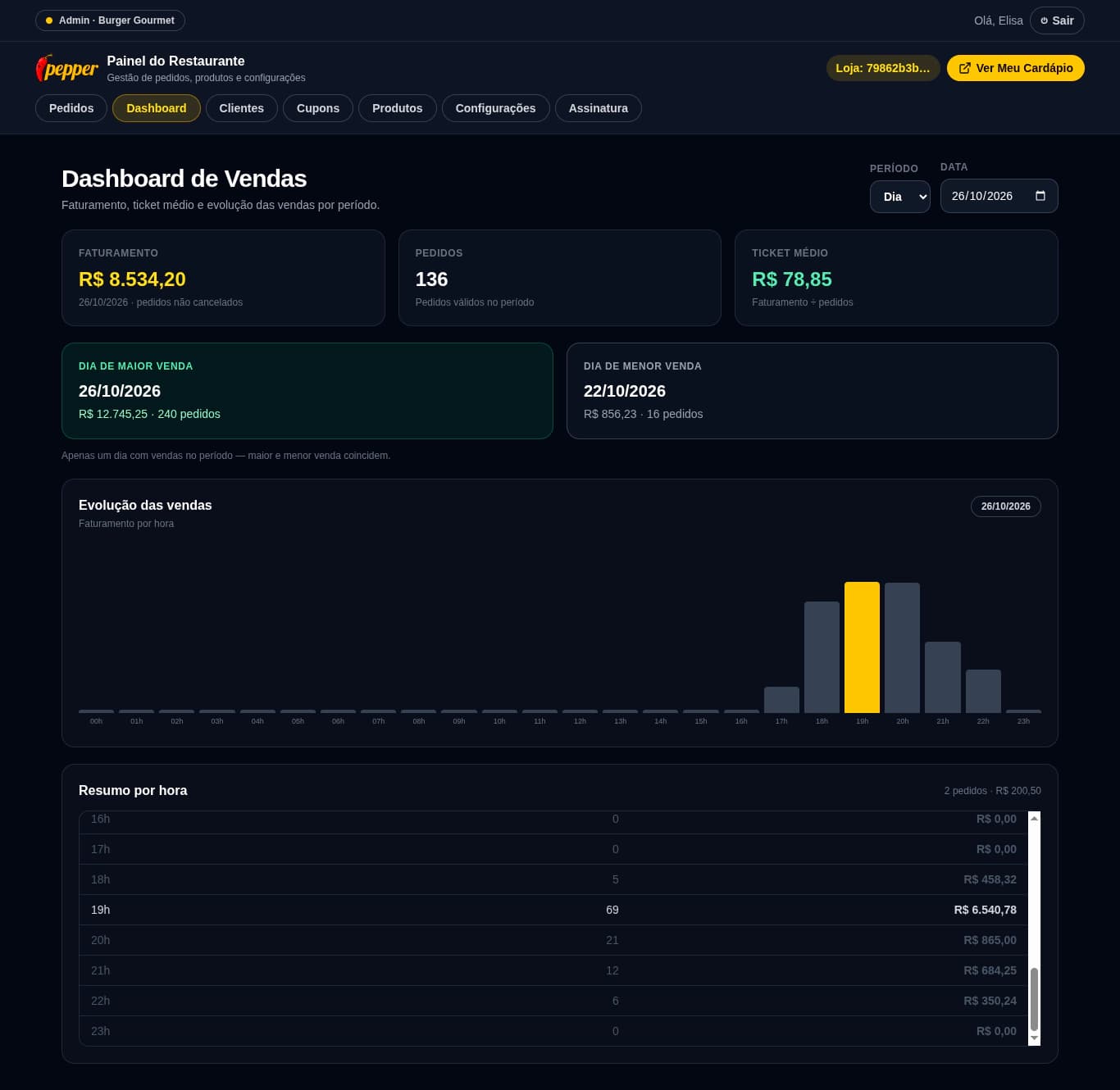Click yellow status dot in Admin badge
1120x1090 pixels.
49,20
